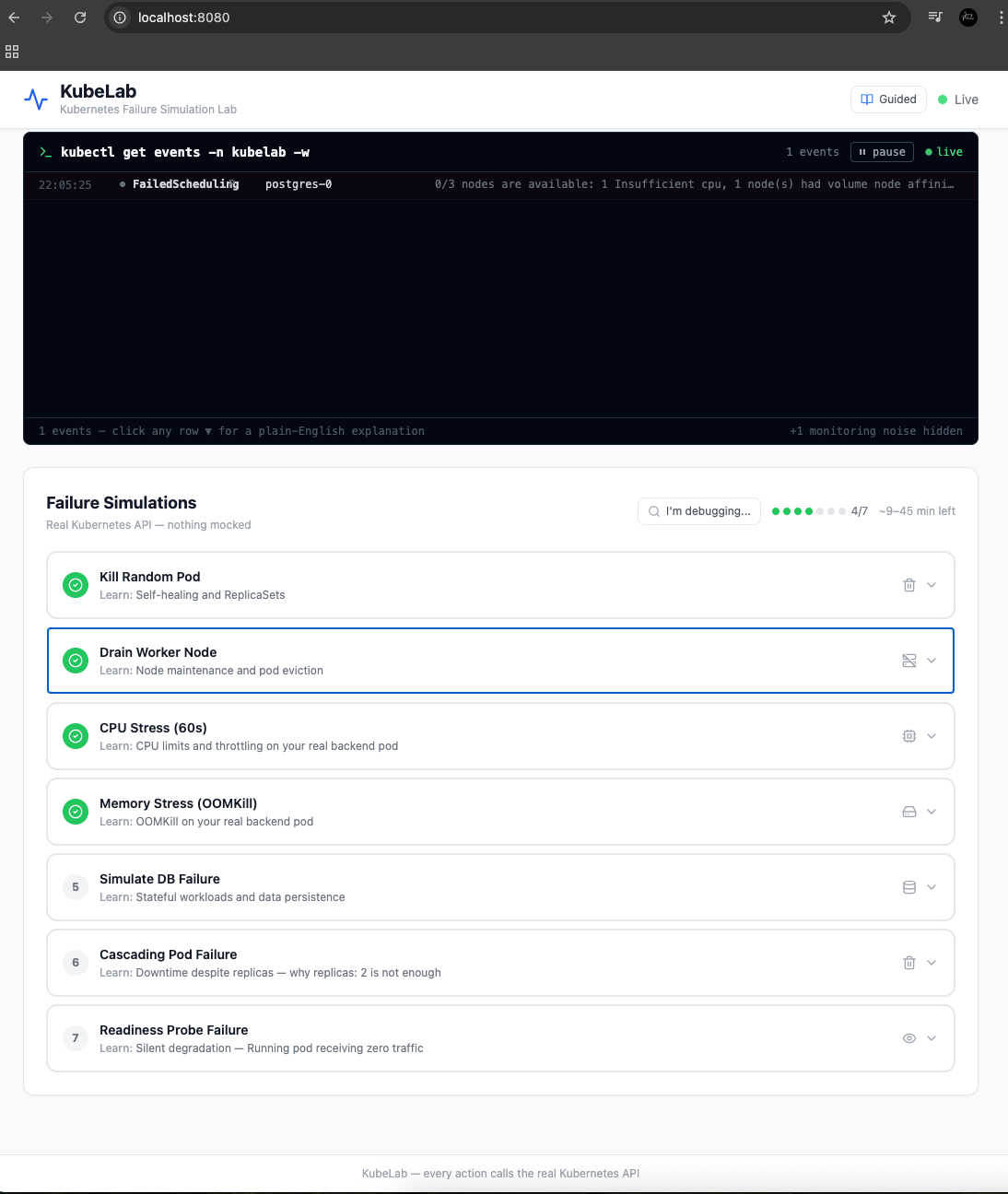Click trash icon on Cascading Pod Failure
The image size is (1008, 1194).
908,963
